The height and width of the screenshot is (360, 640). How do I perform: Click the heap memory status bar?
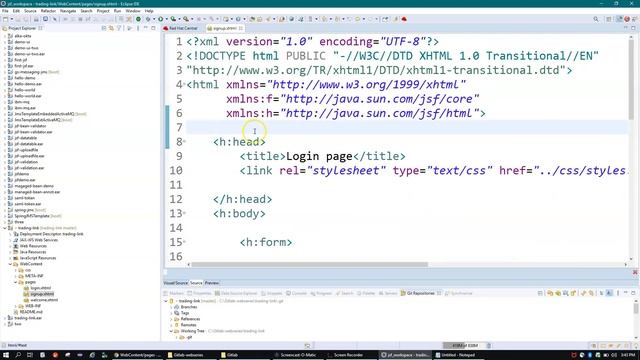coord(463,345)
